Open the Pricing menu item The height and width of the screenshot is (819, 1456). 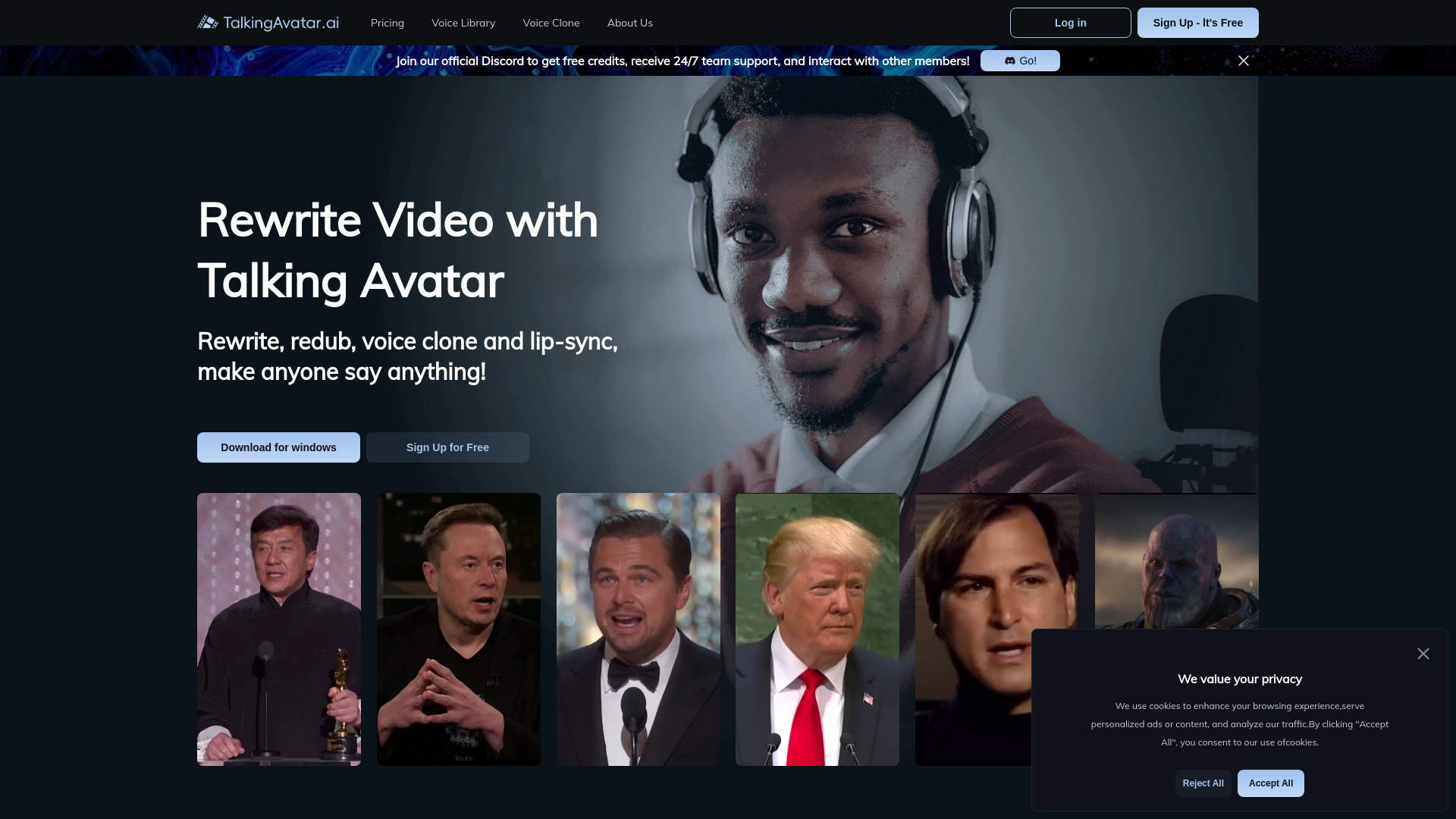(387, 22)
